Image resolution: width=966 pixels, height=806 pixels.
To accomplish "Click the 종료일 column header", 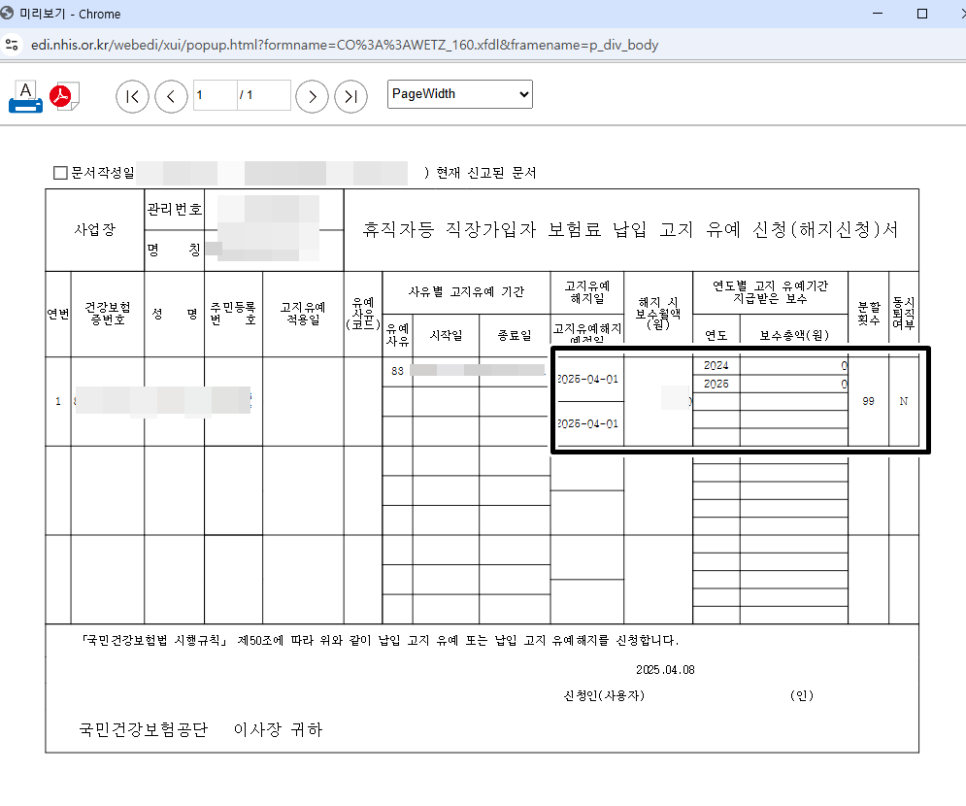I will tap(514, 335).
